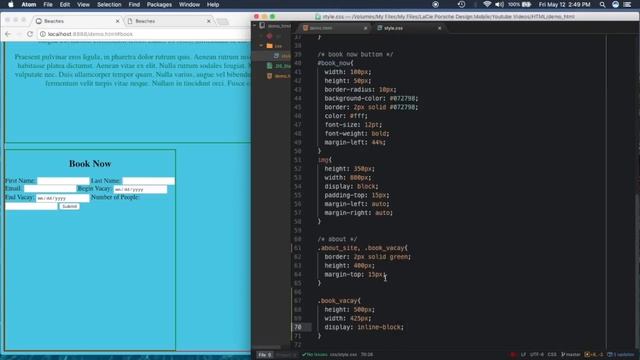The image size is (640, 360).
Task: Open Spotlight search icon
Action: [602, 4]
